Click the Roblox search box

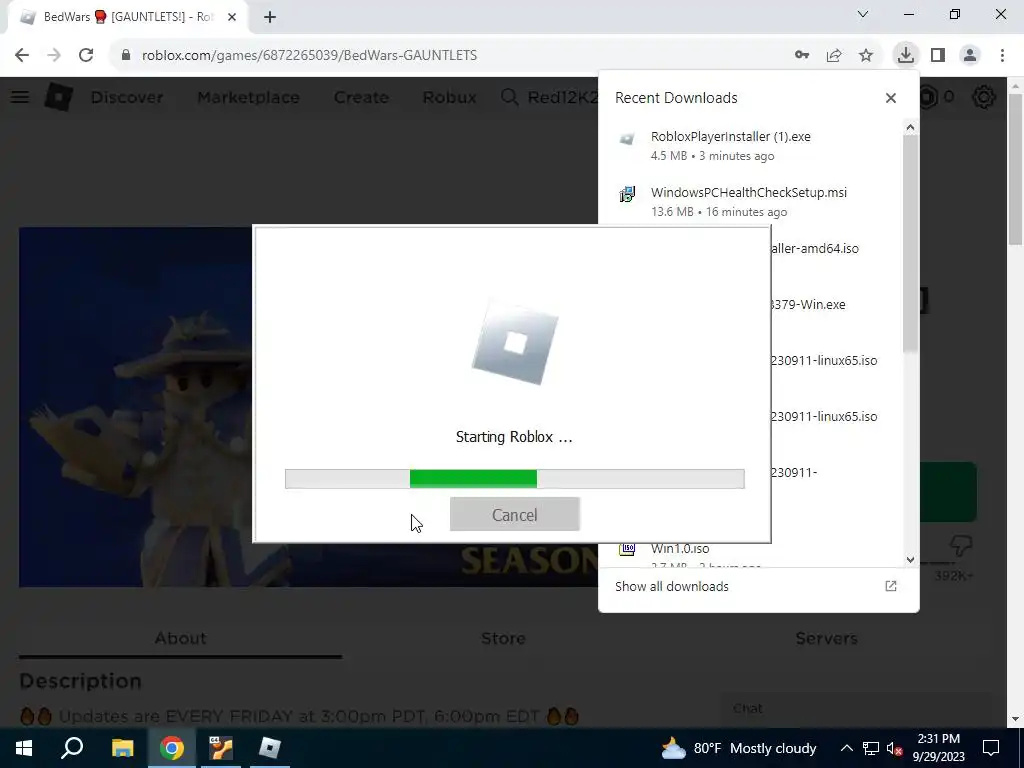[x=549, y=97]
